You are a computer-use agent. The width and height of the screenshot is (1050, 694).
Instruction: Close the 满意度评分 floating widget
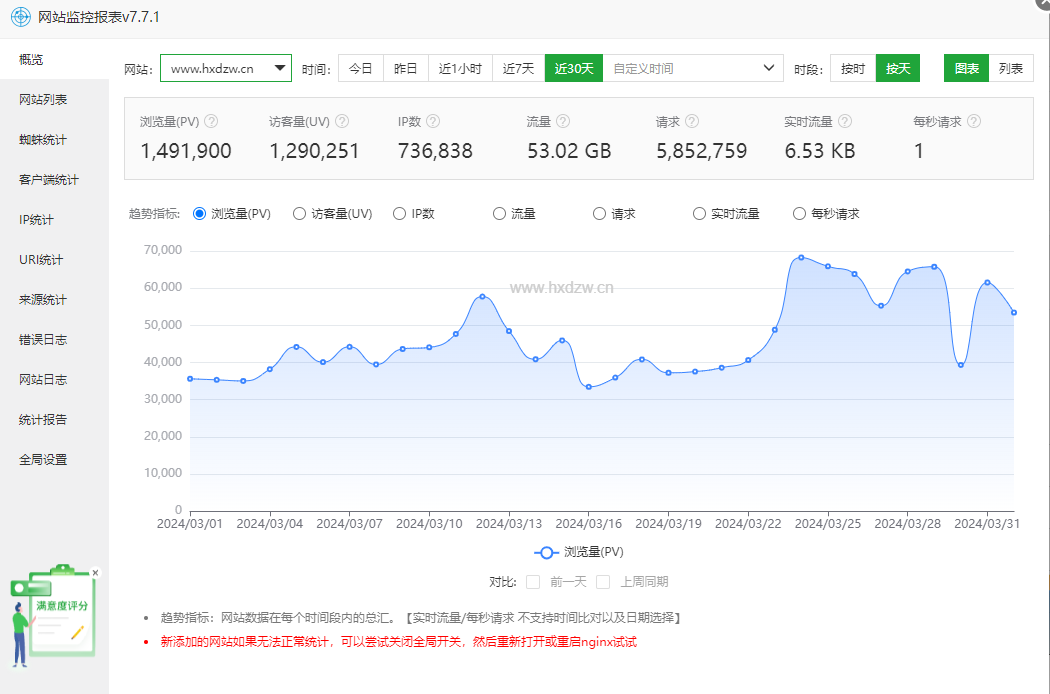(96, 573)
